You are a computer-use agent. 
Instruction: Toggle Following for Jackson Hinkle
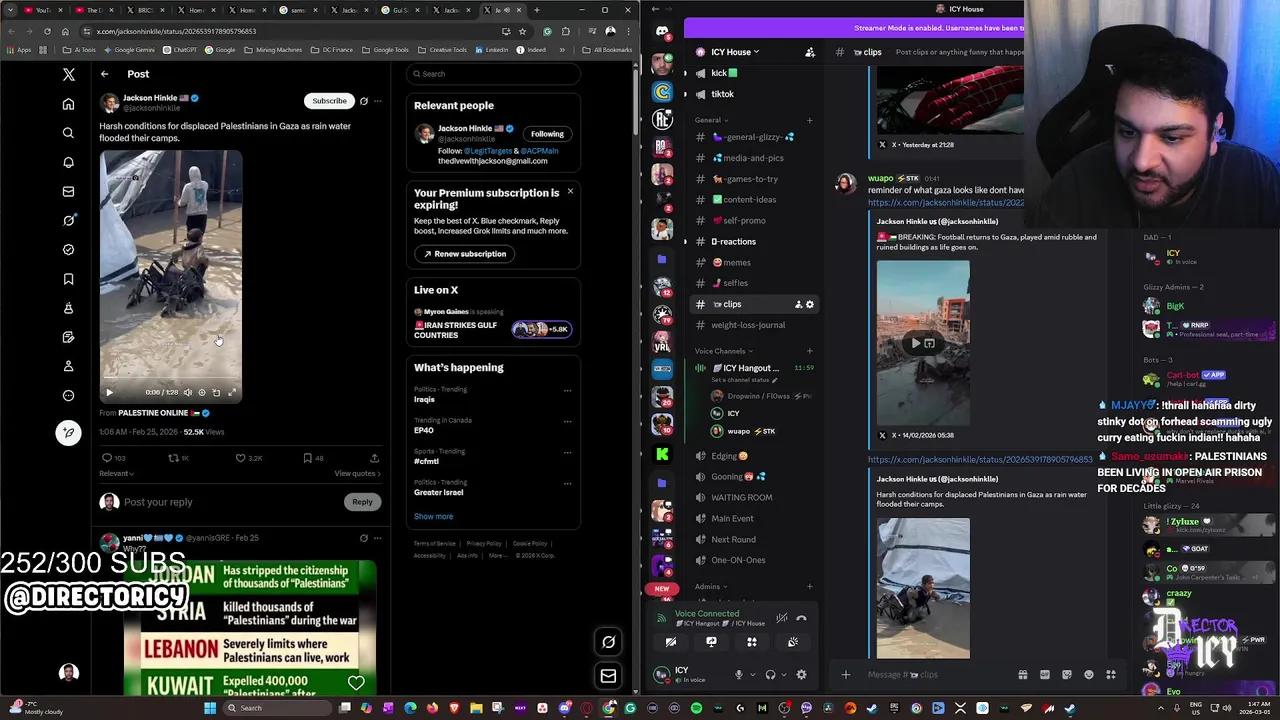tap(547, 134)
